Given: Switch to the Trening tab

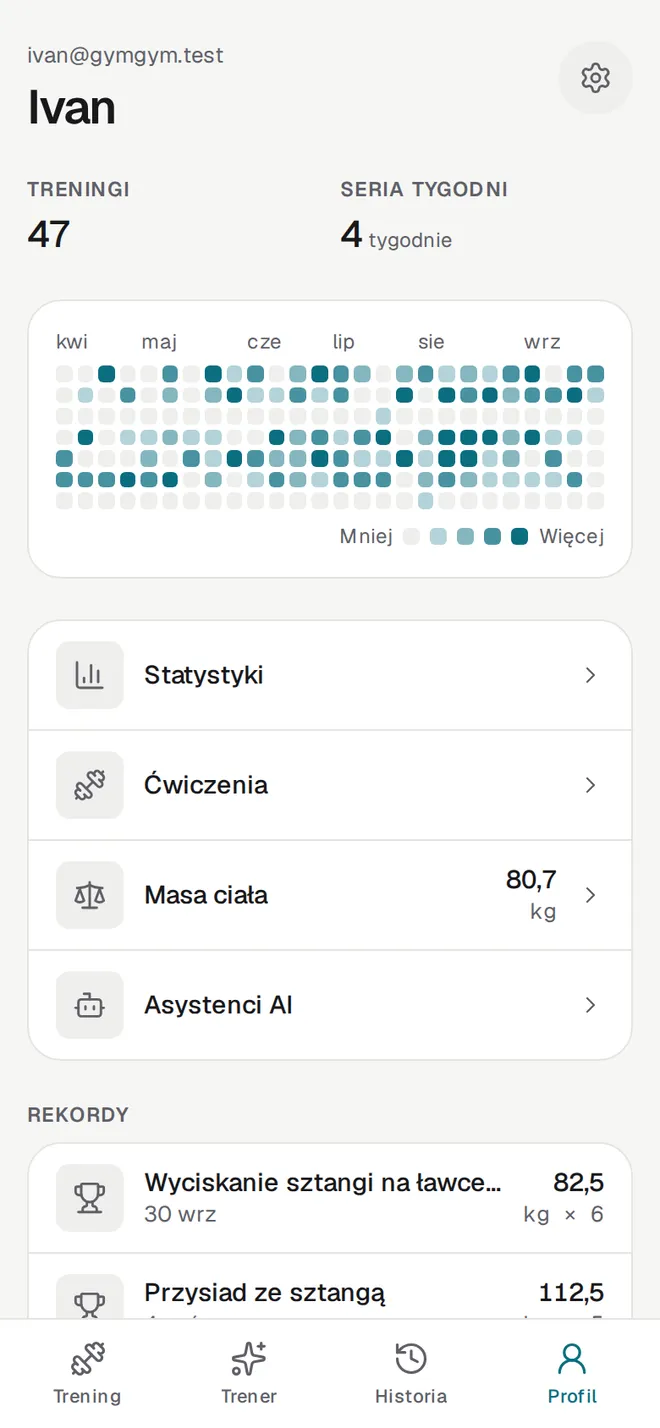Looking at the screenshot, I should tap(87, 1374).
